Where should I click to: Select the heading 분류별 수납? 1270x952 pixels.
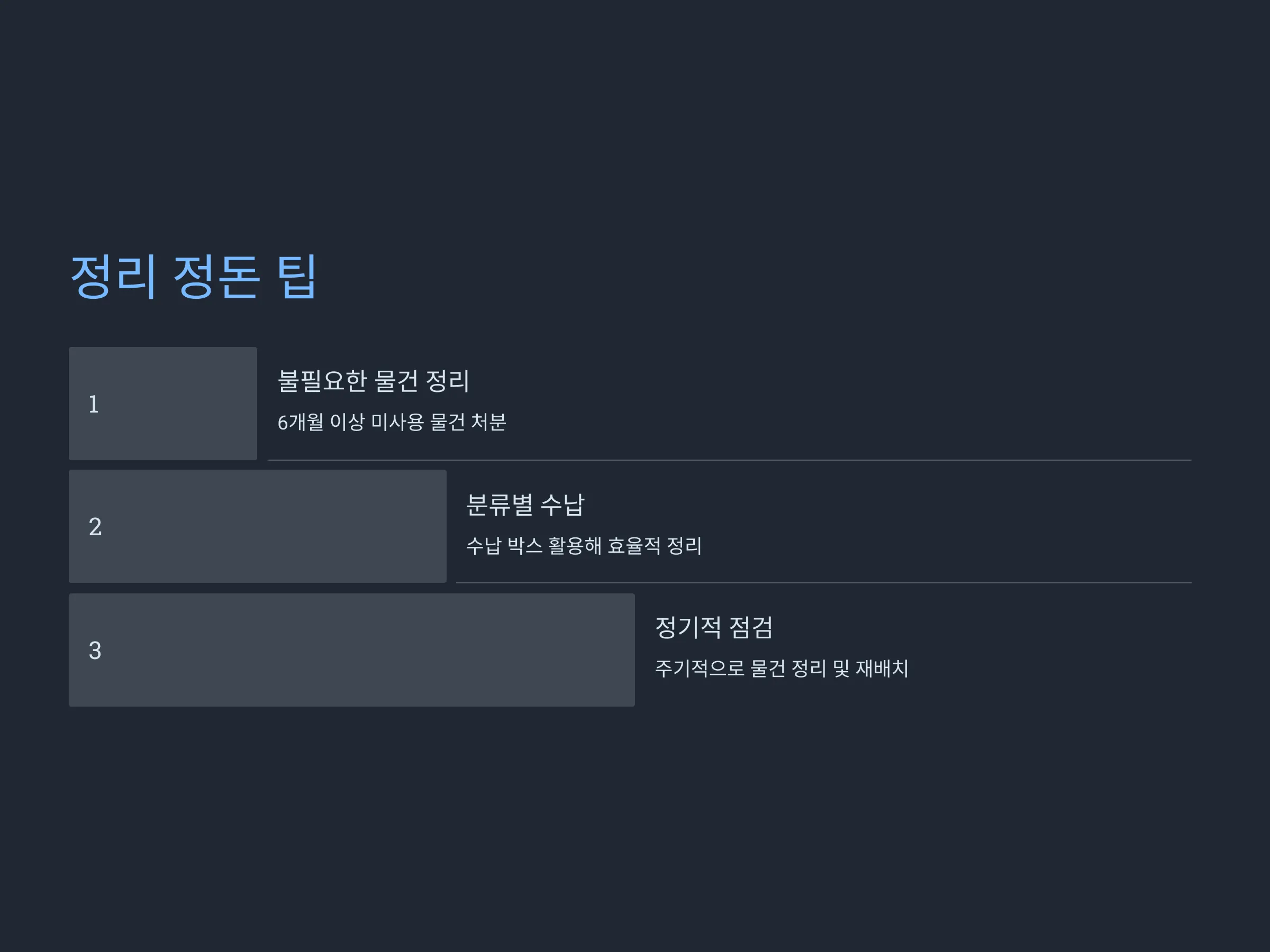pyautogui.click(x=525, y=505)
